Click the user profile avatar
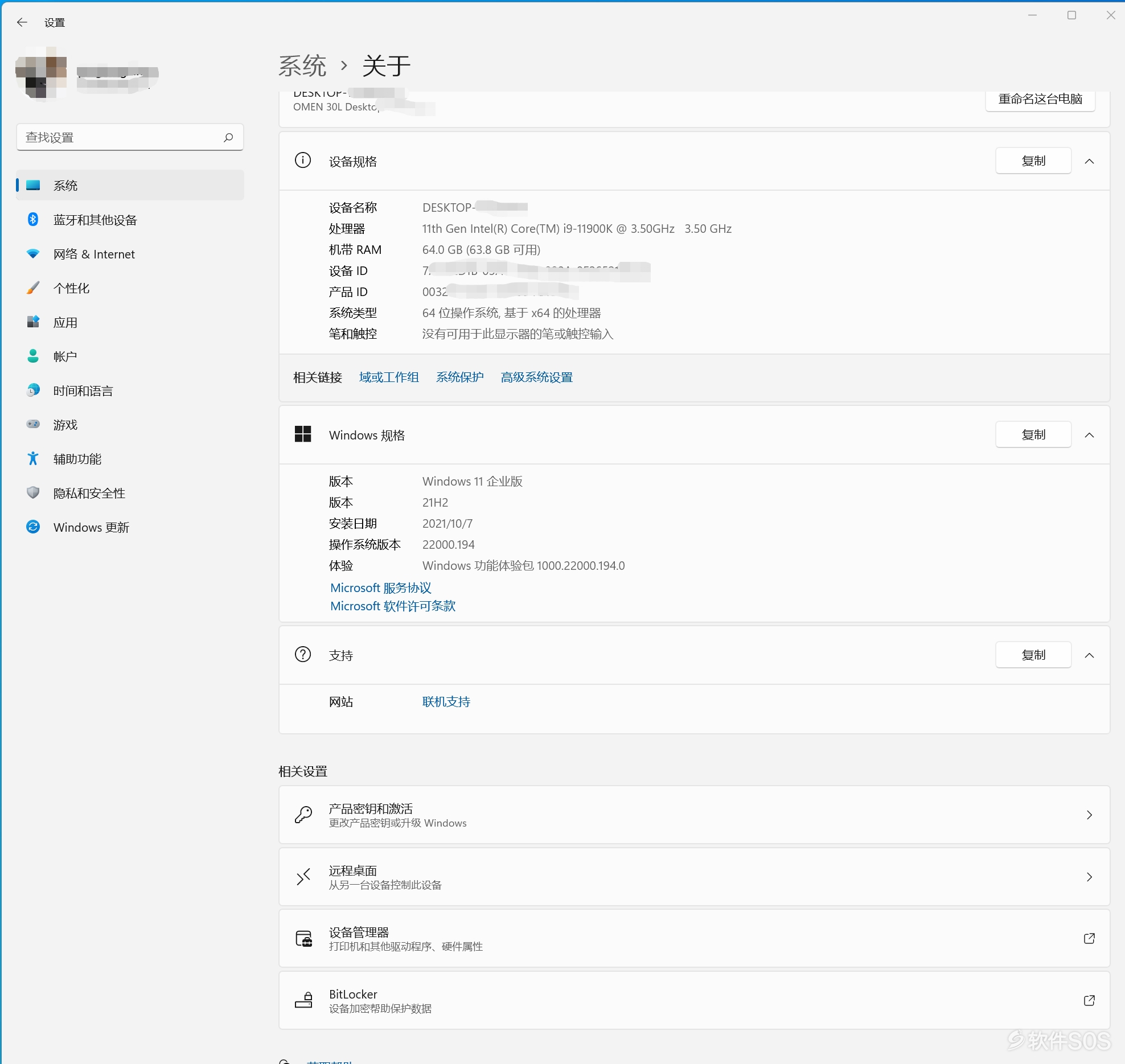1125x1064 pixels. point(42,73)
